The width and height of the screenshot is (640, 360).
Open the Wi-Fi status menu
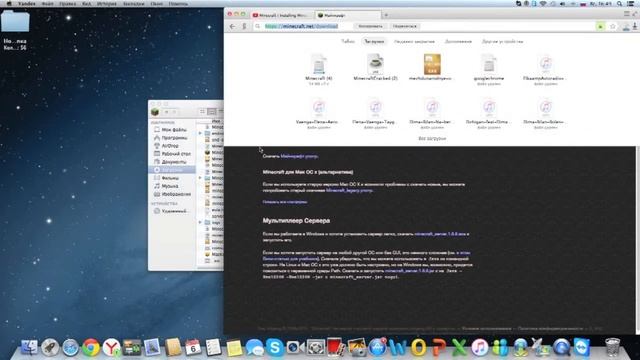click(x=543, y=3)
